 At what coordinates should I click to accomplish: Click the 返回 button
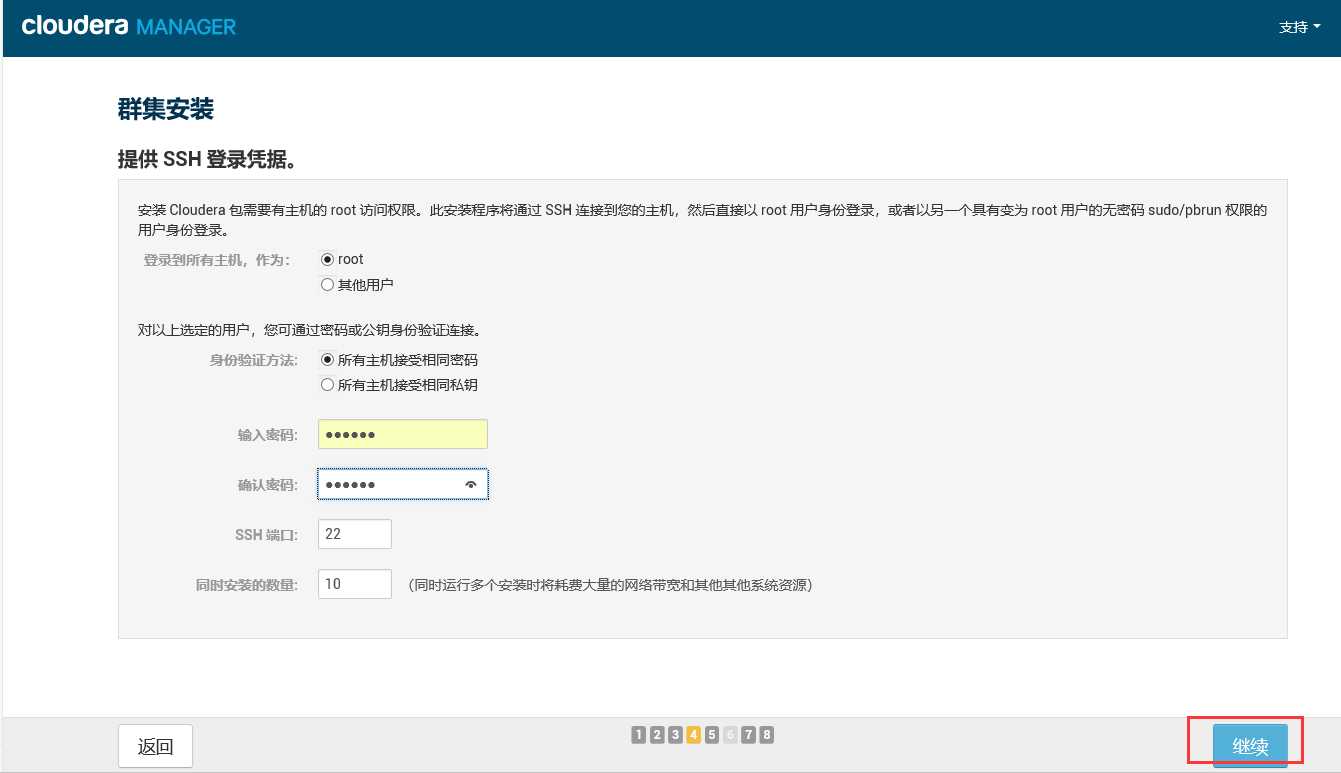[155, 746]
